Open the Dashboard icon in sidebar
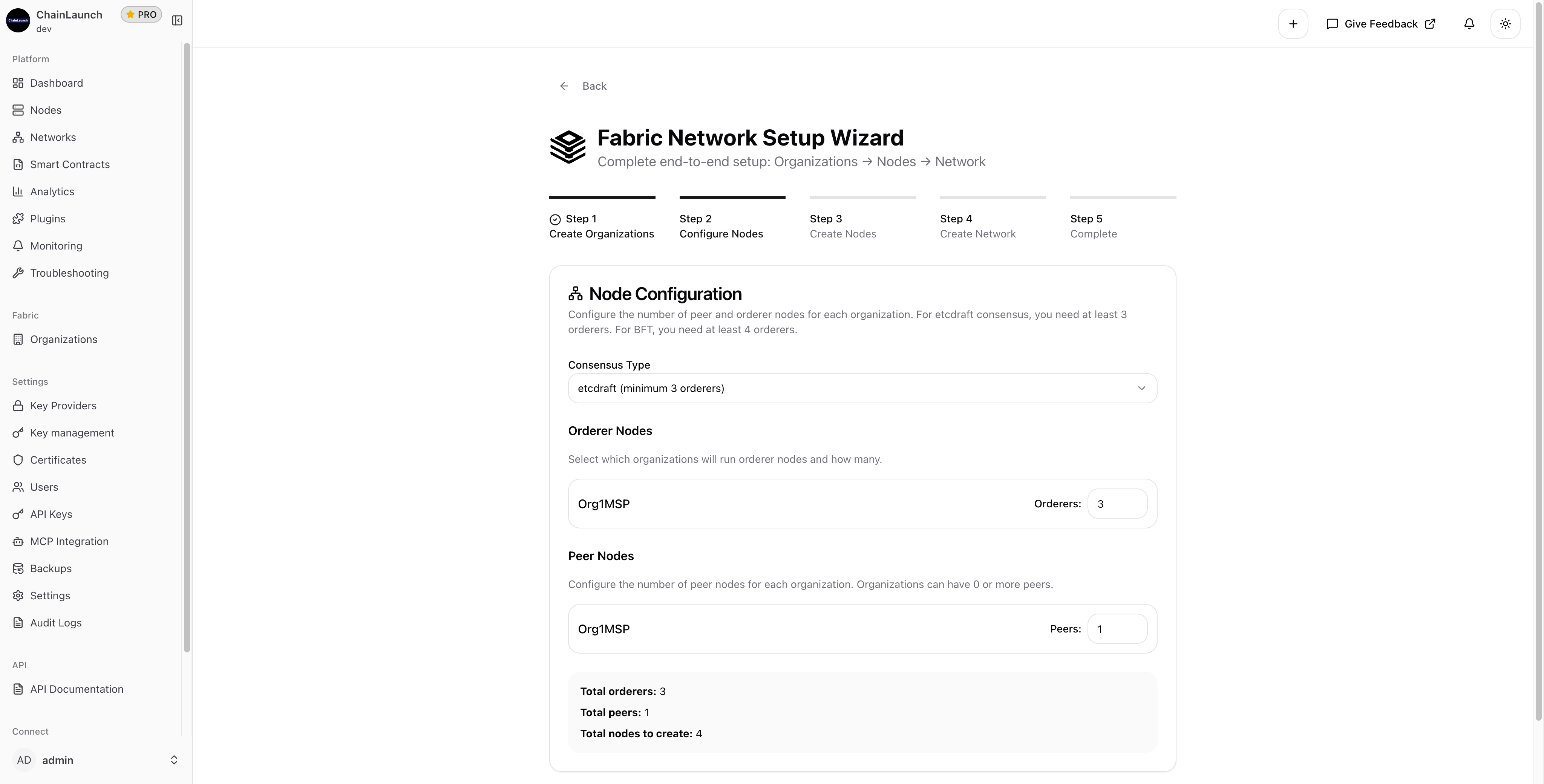The width and height of the screenshot is (1544, 784). point(18,83)
